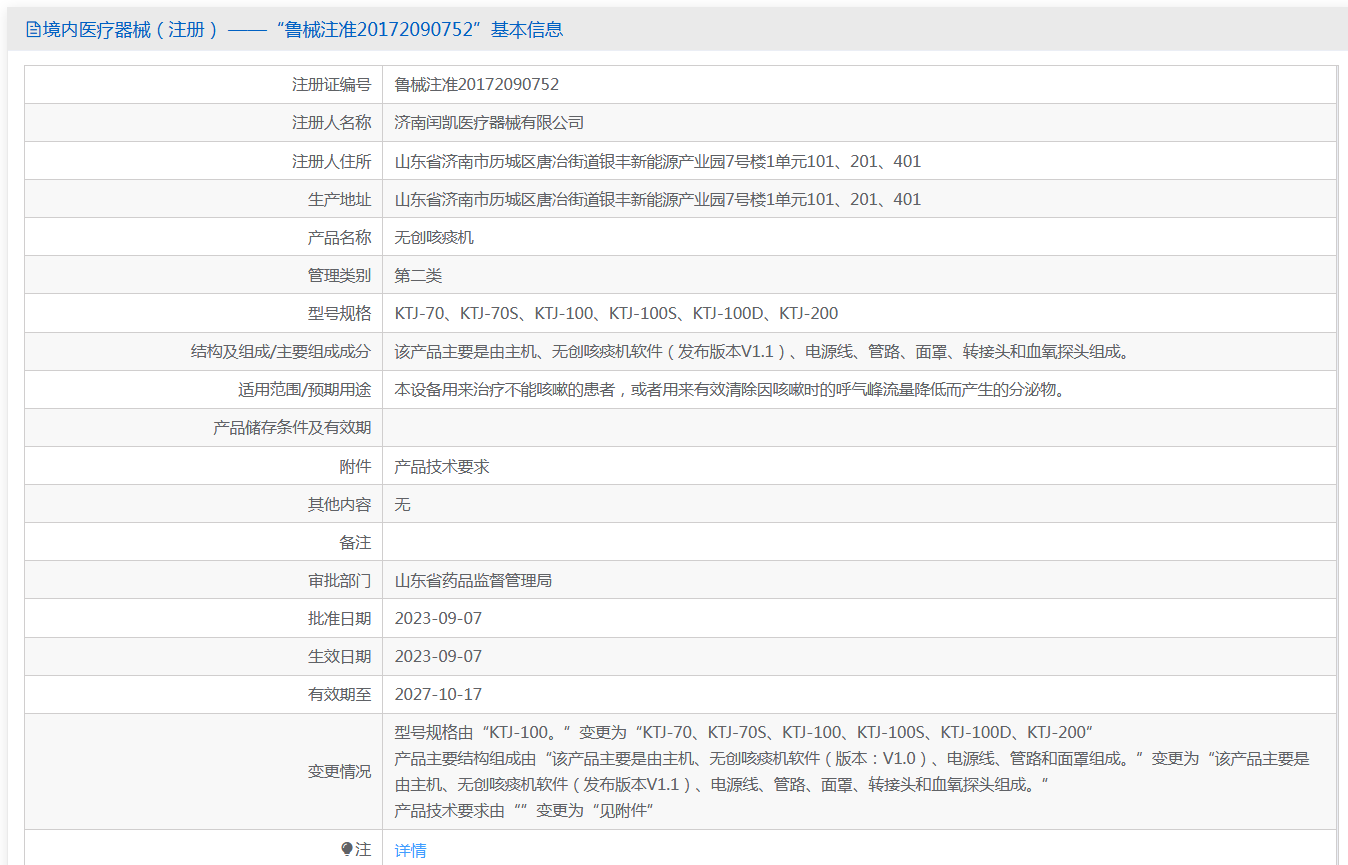Click the 2023-09-07 date in the 生效日期 row
Viewport: 1348px width, 865px height.
coord(438,656)
